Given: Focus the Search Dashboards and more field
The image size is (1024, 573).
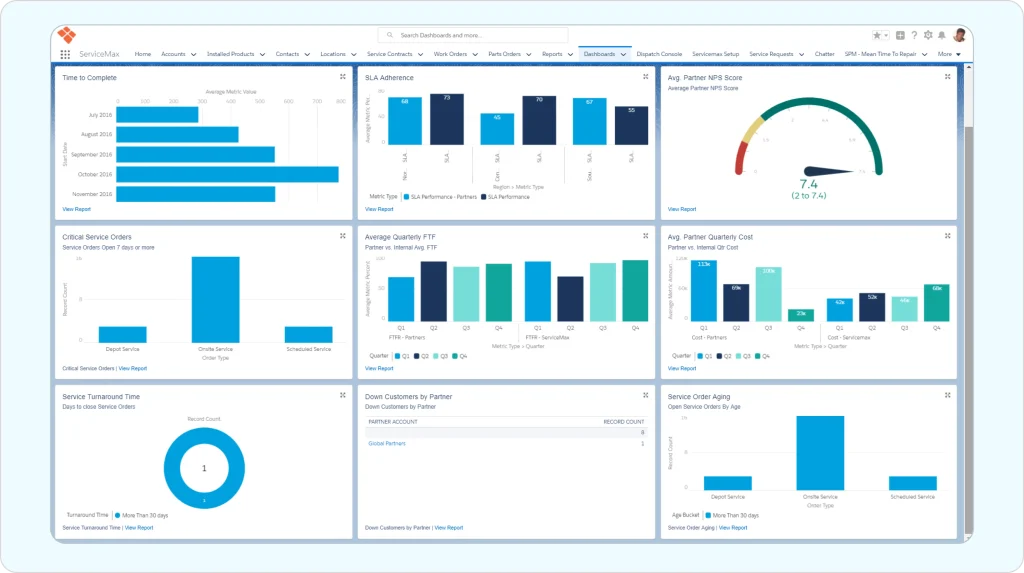Looking at the screenshot, I should tap(473, 35).
